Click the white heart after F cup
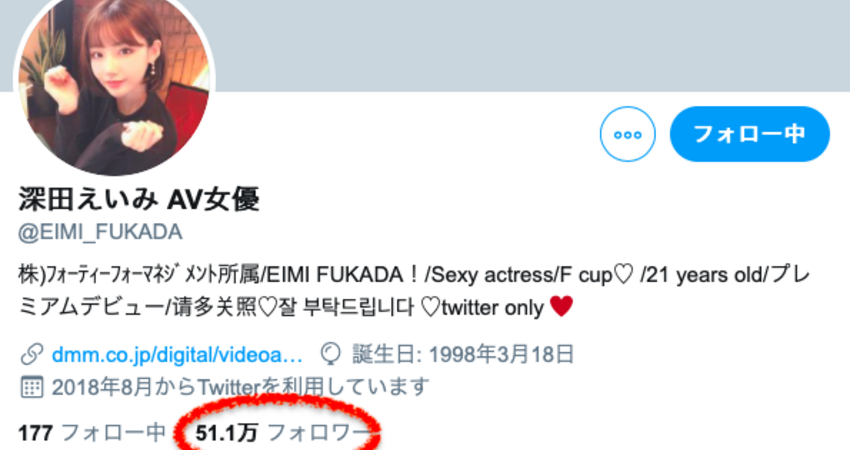 click(623, 275)
